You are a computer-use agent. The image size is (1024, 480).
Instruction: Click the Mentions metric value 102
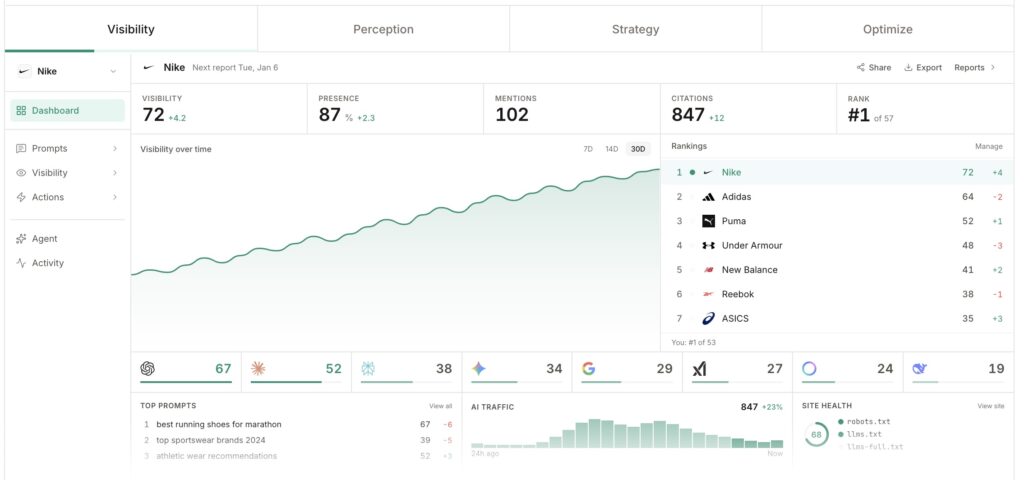click(511, 115)
